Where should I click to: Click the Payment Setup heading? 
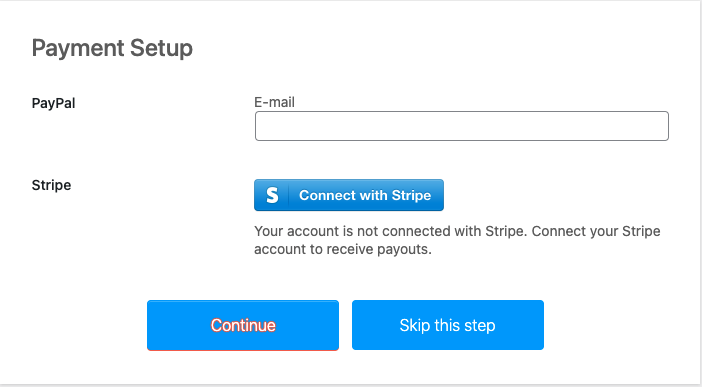point(112,48)
